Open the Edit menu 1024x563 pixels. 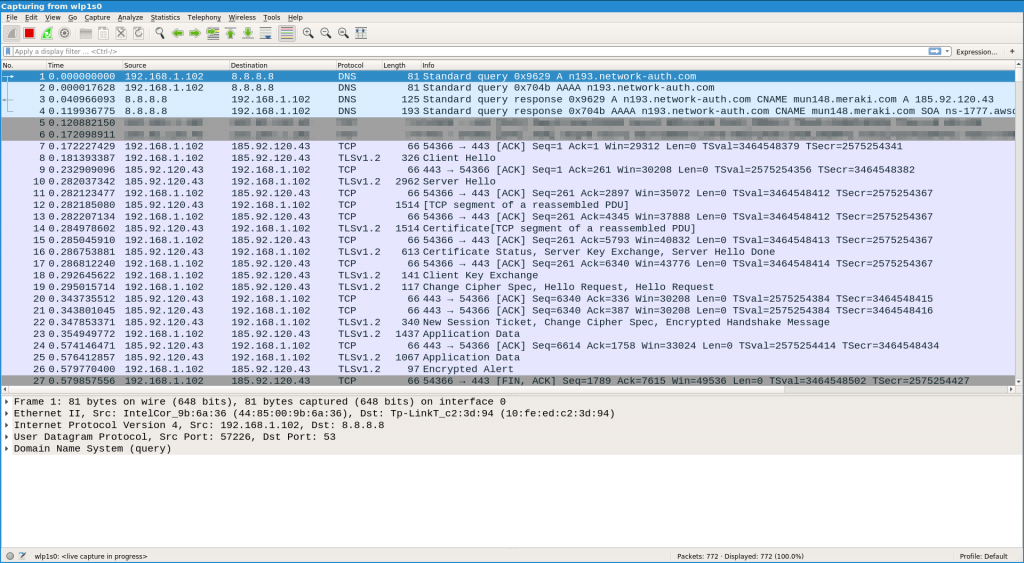31,18
